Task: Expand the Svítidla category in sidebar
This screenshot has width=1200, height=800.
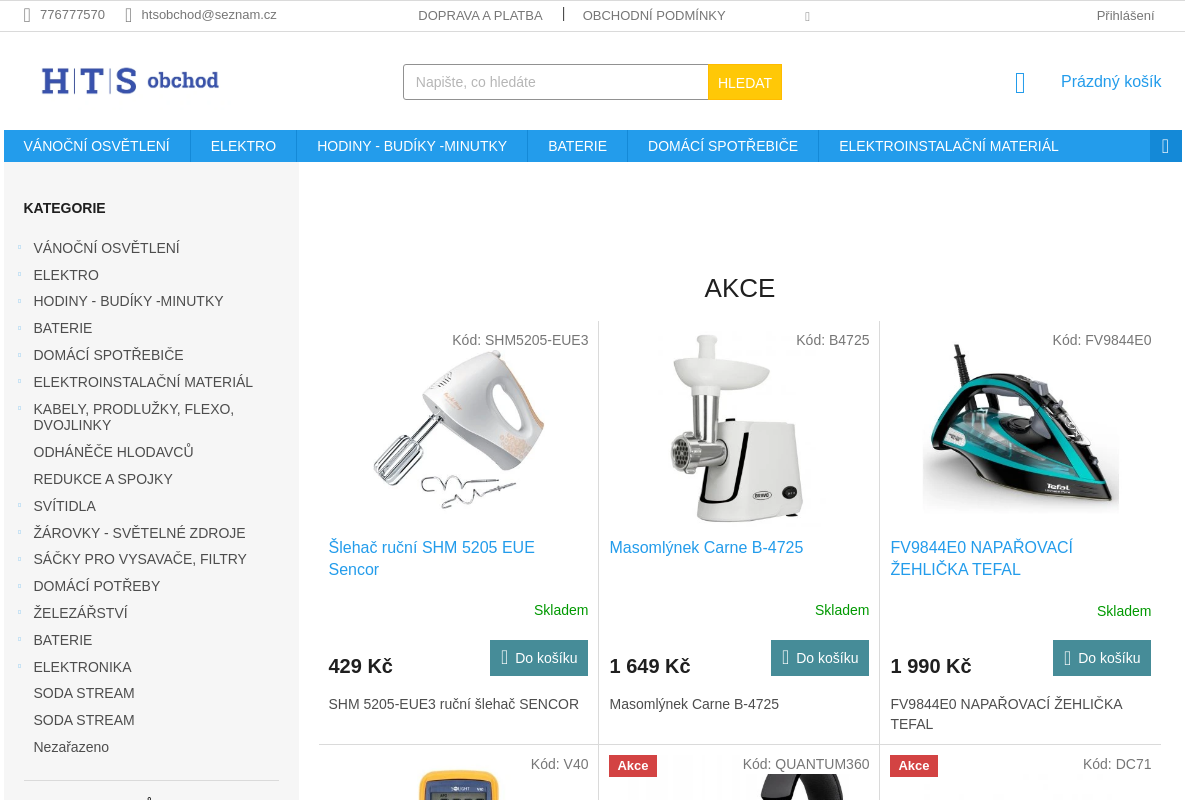Action: (19, 506)
